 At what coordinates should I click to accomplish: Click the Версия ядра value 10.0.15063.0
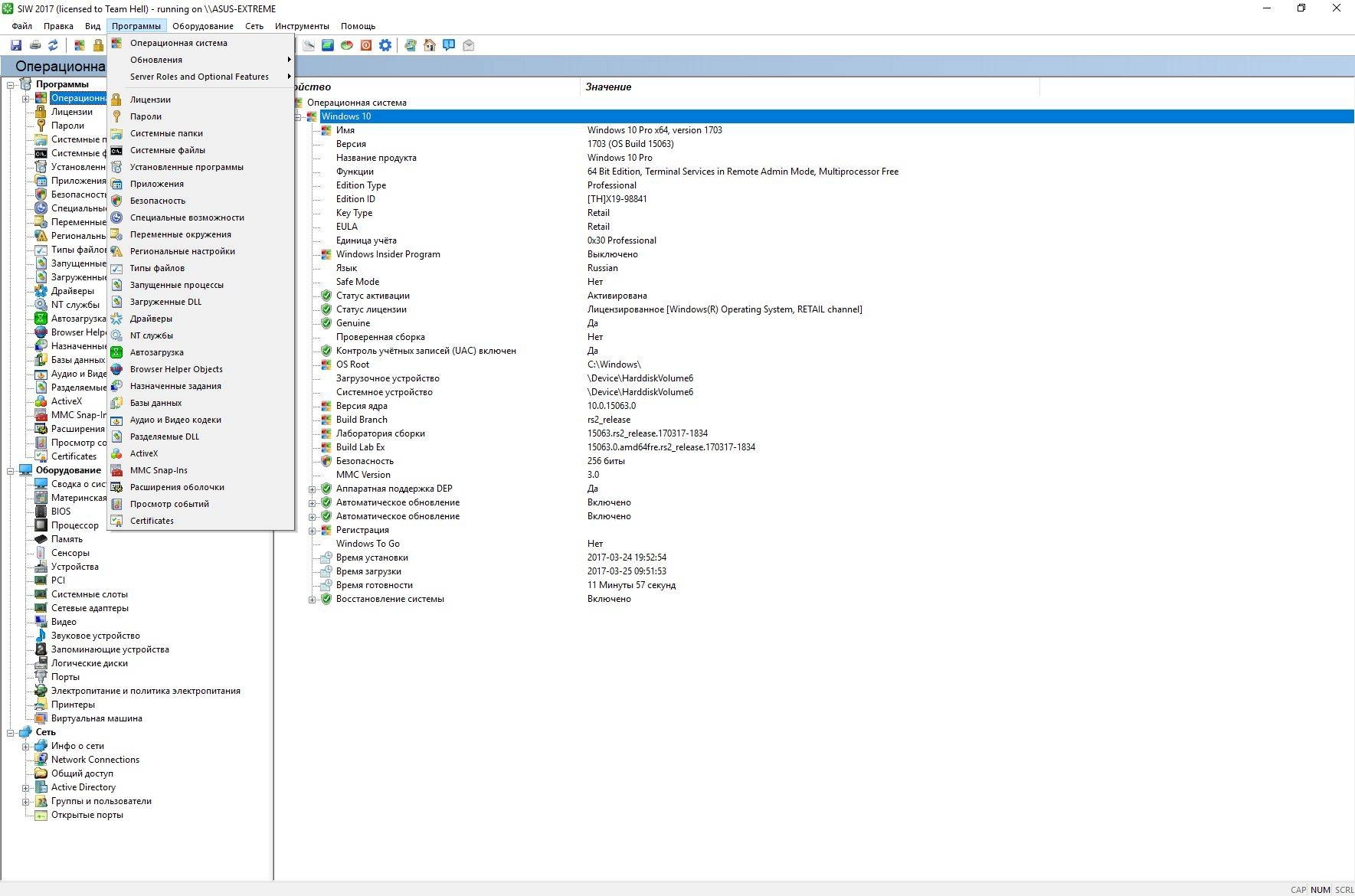[611, 406]
